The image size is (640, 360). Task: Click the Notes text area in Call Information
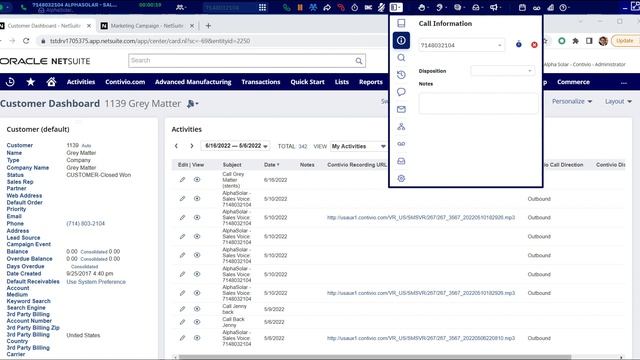point(478,103)
